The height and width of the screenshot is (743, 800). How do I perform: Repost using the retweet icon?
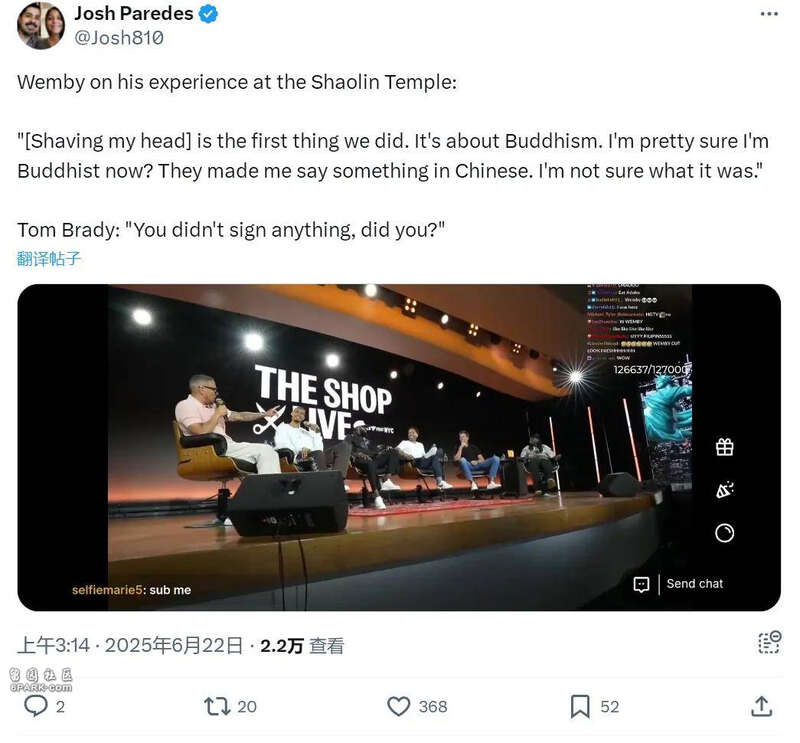click(217, 706)
